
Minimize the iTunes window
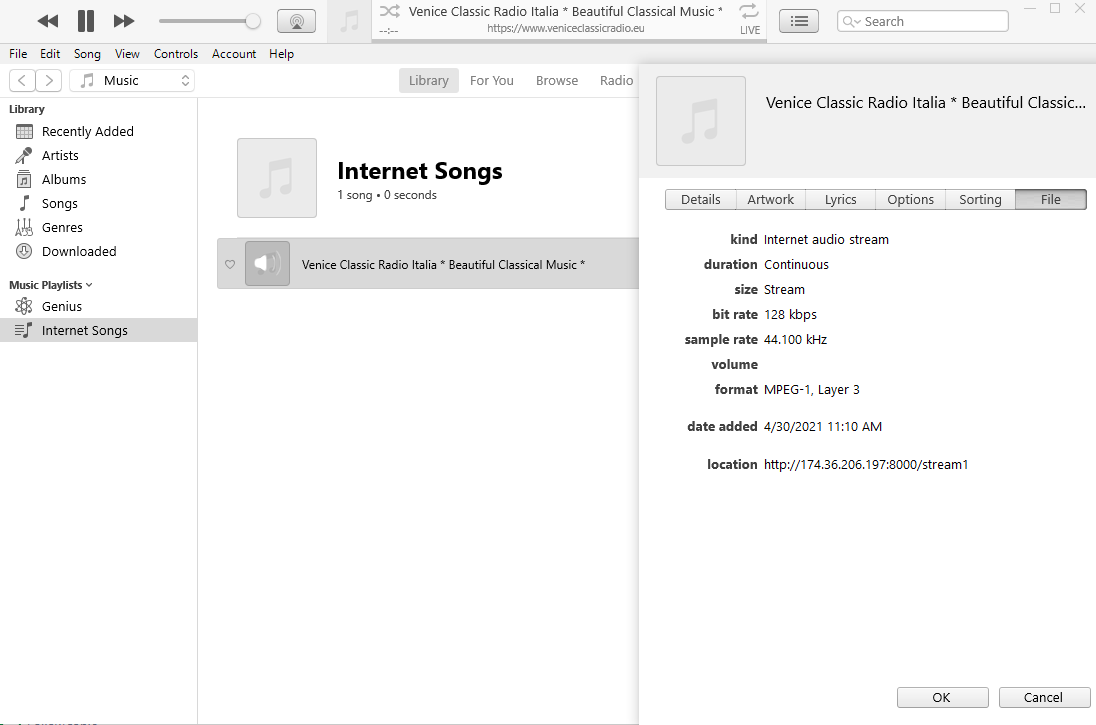click(1030, 8)
